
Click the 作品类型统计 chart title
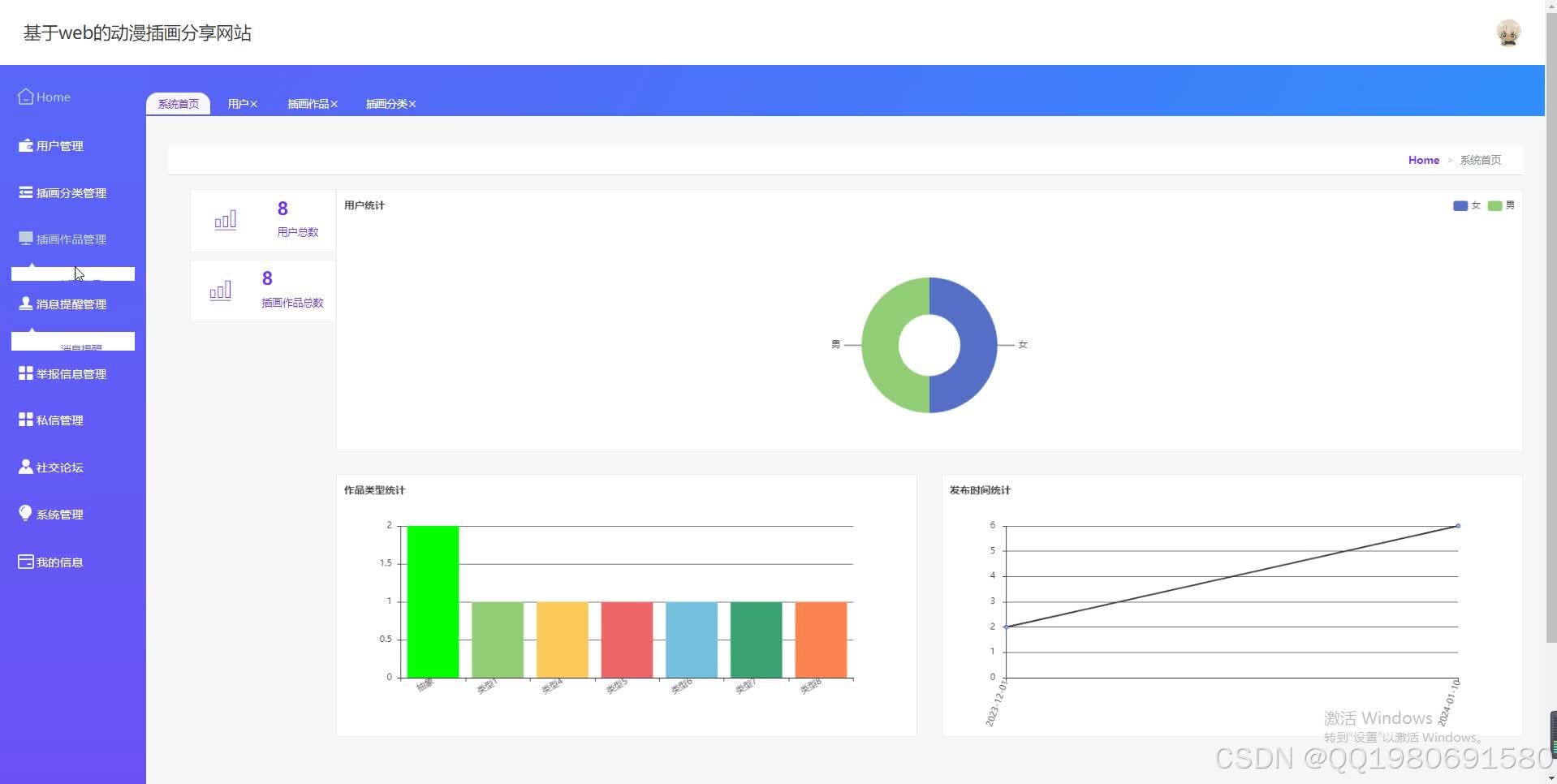tap(374, 490)
